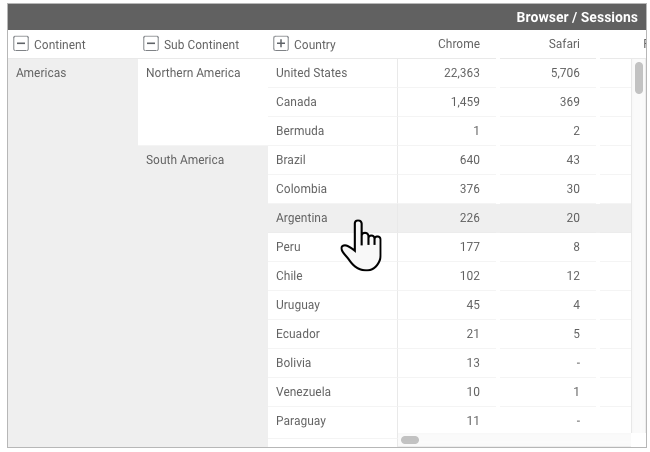This screenshot has height=452, width=650.
Task: Select the Bermuda country cell
Action: [x=300, y=131]
